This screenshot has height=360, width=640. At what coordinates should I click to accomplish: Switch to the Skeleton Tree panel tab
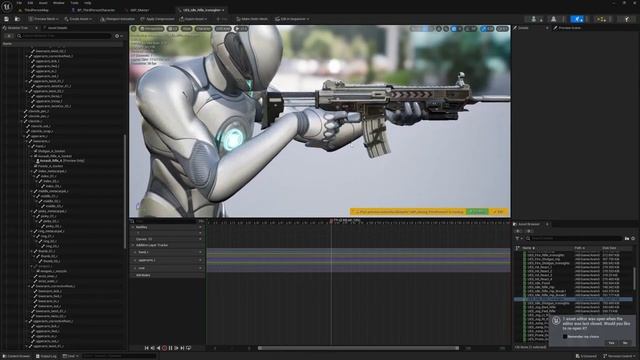pyautogui.click(x=18, y=28)
